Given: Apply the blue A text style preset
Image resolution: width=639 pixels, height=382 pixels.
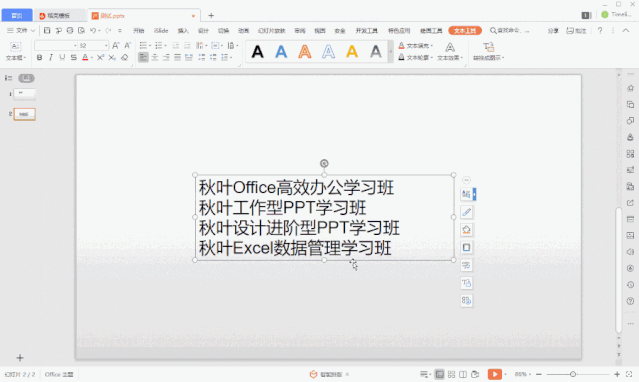Looking at the screenshot, I should [281, 52].
